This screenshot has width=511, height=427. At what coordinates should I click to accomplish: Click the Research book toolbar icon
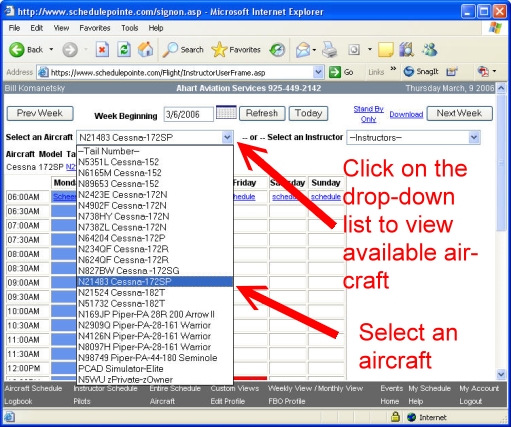407,50
